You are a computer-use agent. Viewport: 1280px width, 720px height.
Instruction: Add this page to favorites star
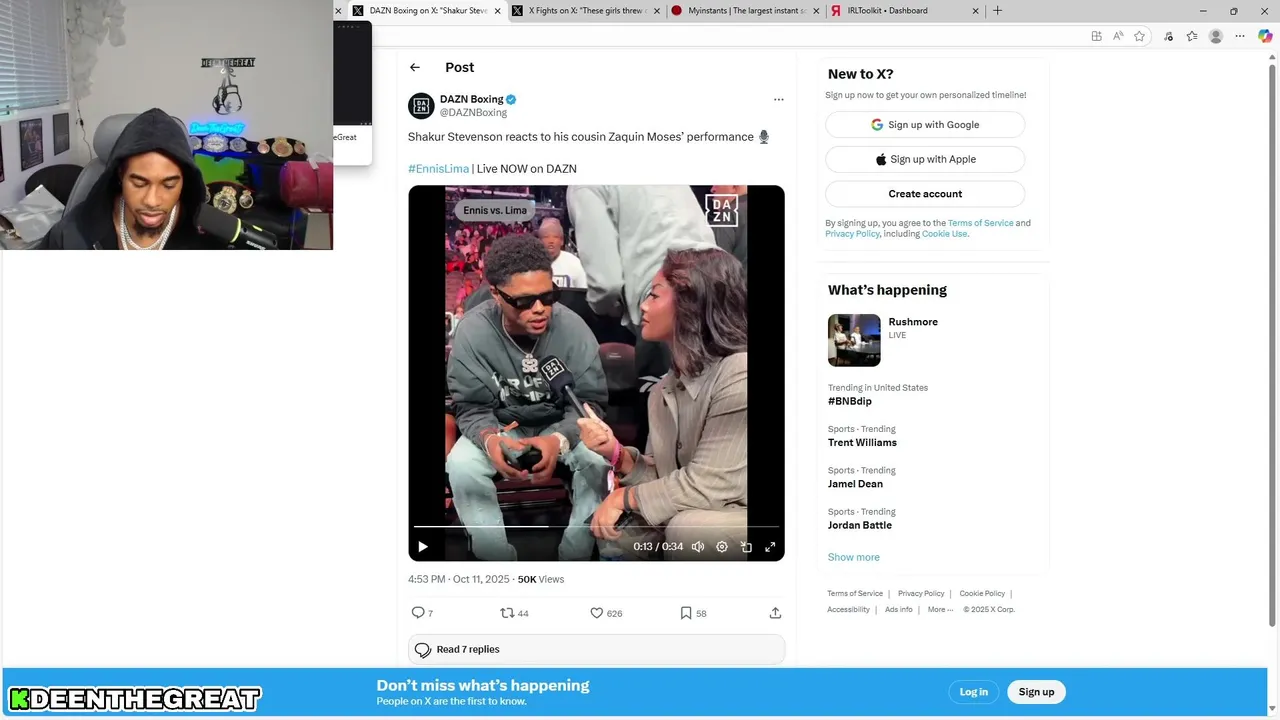pos(1139,36)
